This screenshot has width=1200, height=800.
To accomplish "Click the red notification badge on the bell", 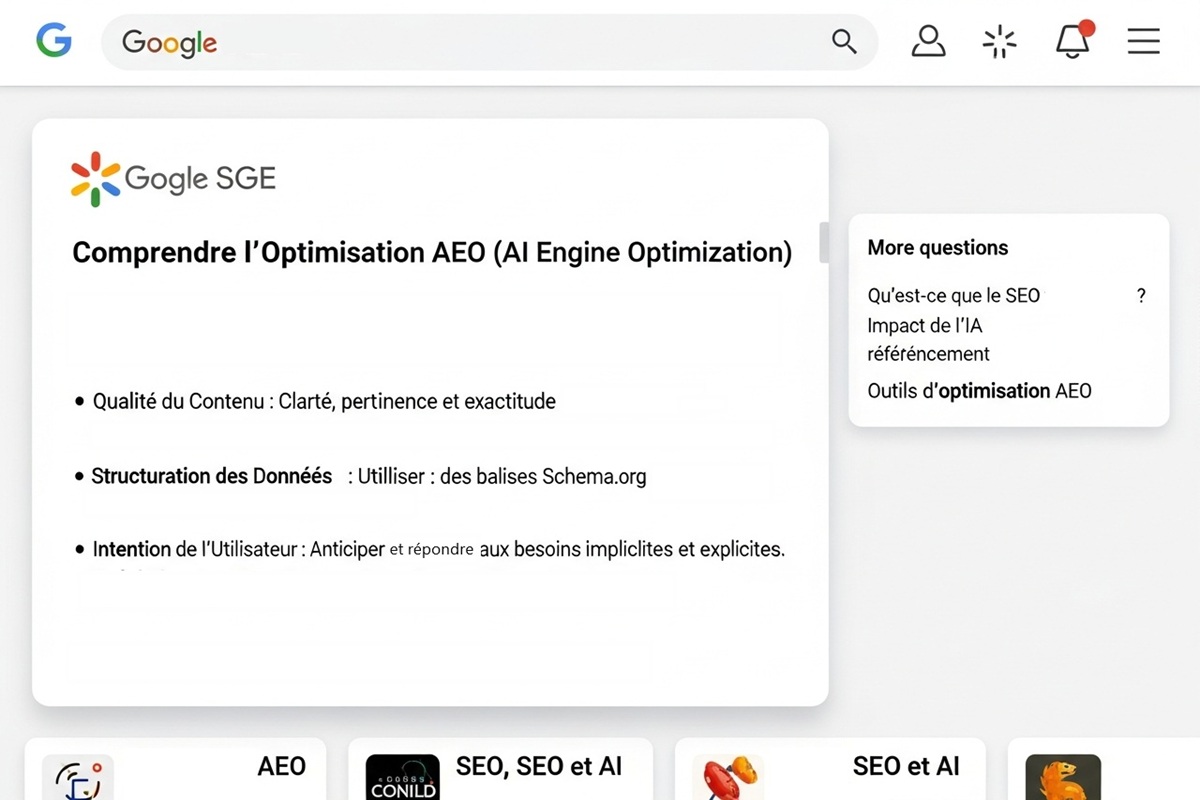I will (1086, 28).
